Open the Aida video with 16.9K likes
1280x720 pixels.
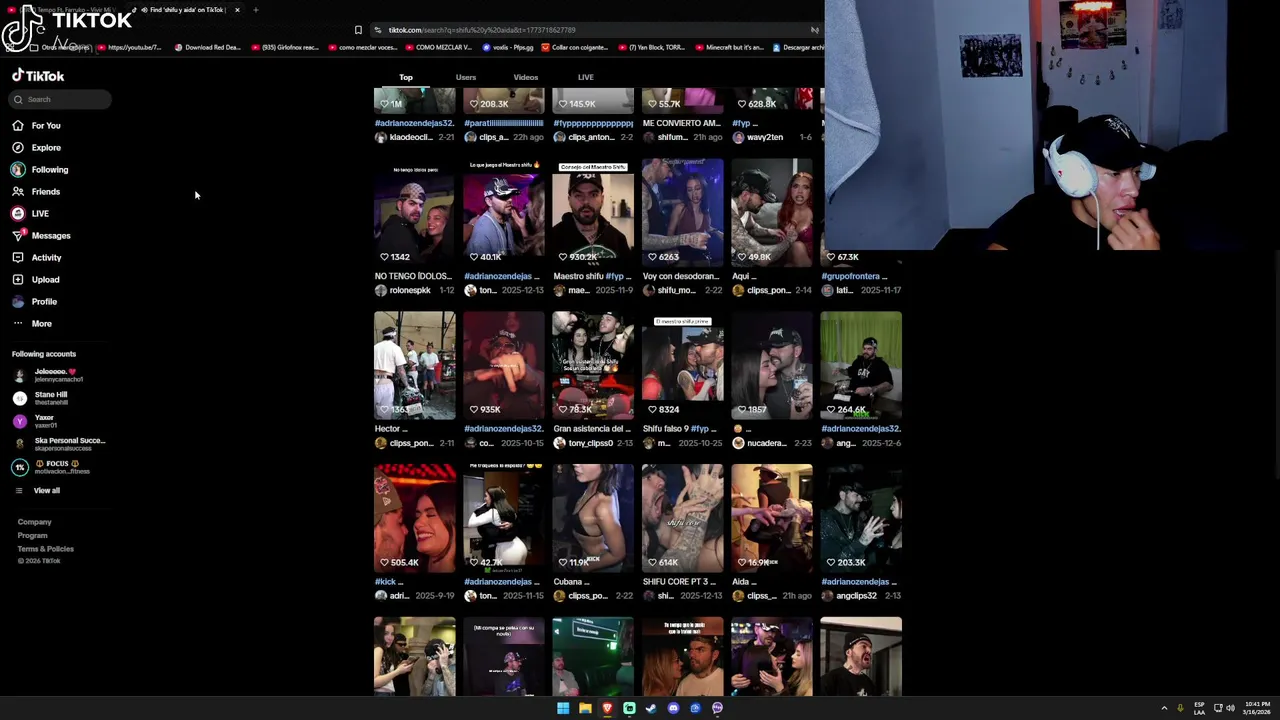pyautogui.click(x=772, y=517)
